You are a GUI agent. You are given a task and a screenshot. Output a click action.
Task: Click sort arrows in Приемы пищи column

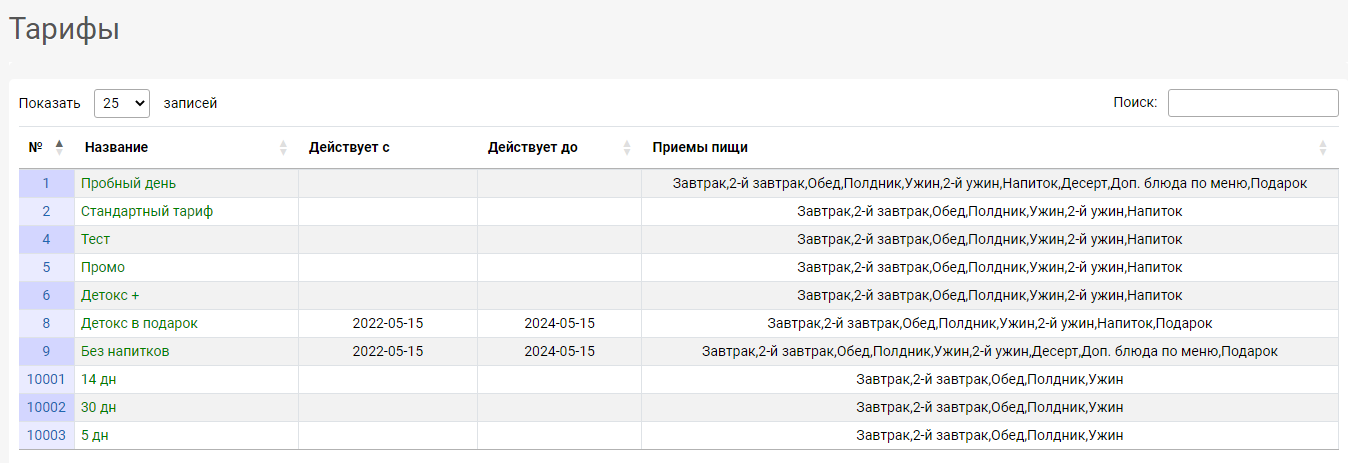(x=1323, y=147)
